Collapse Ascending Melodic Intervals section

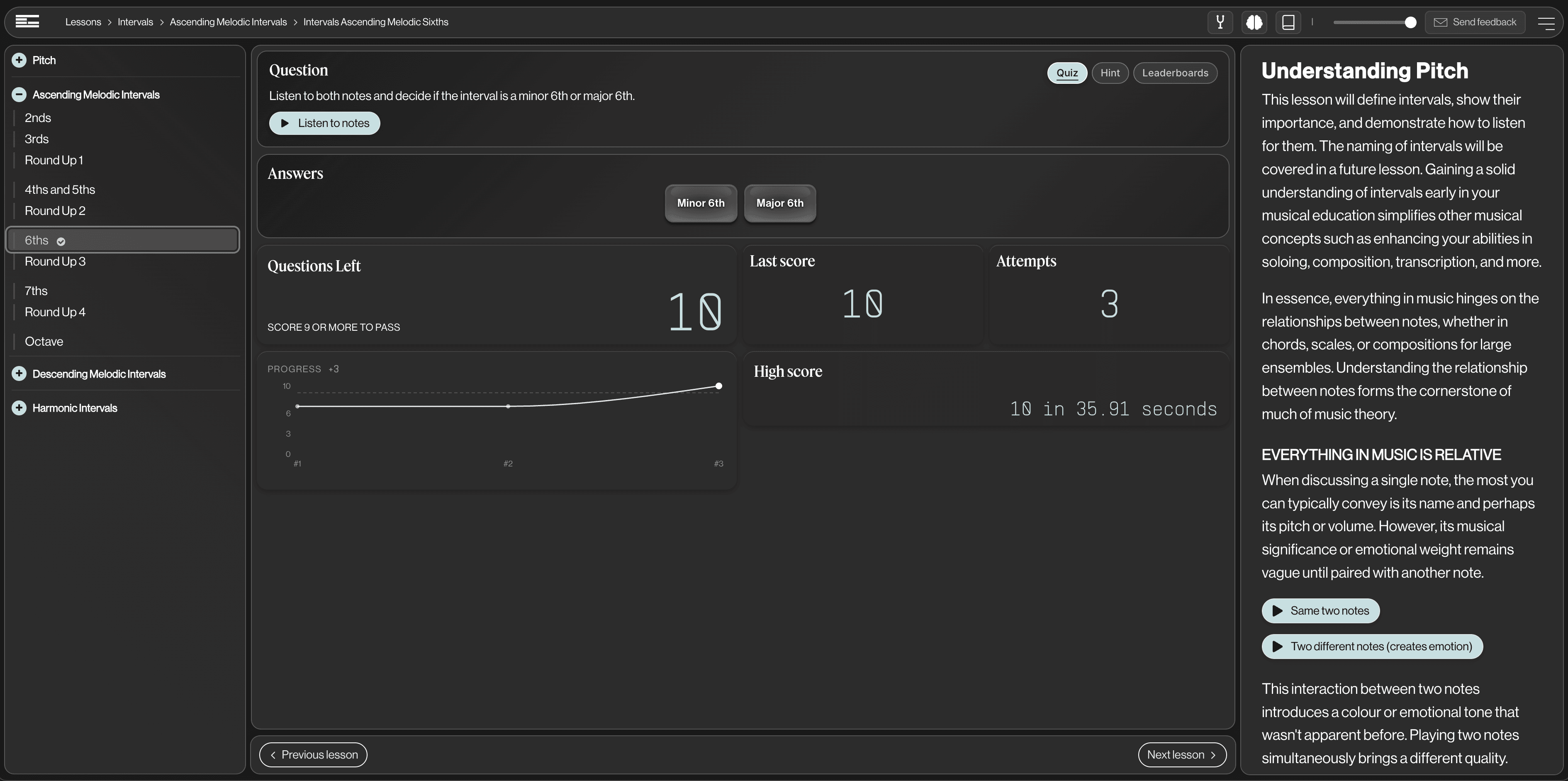pyautogui.click(x=19, y=94)
